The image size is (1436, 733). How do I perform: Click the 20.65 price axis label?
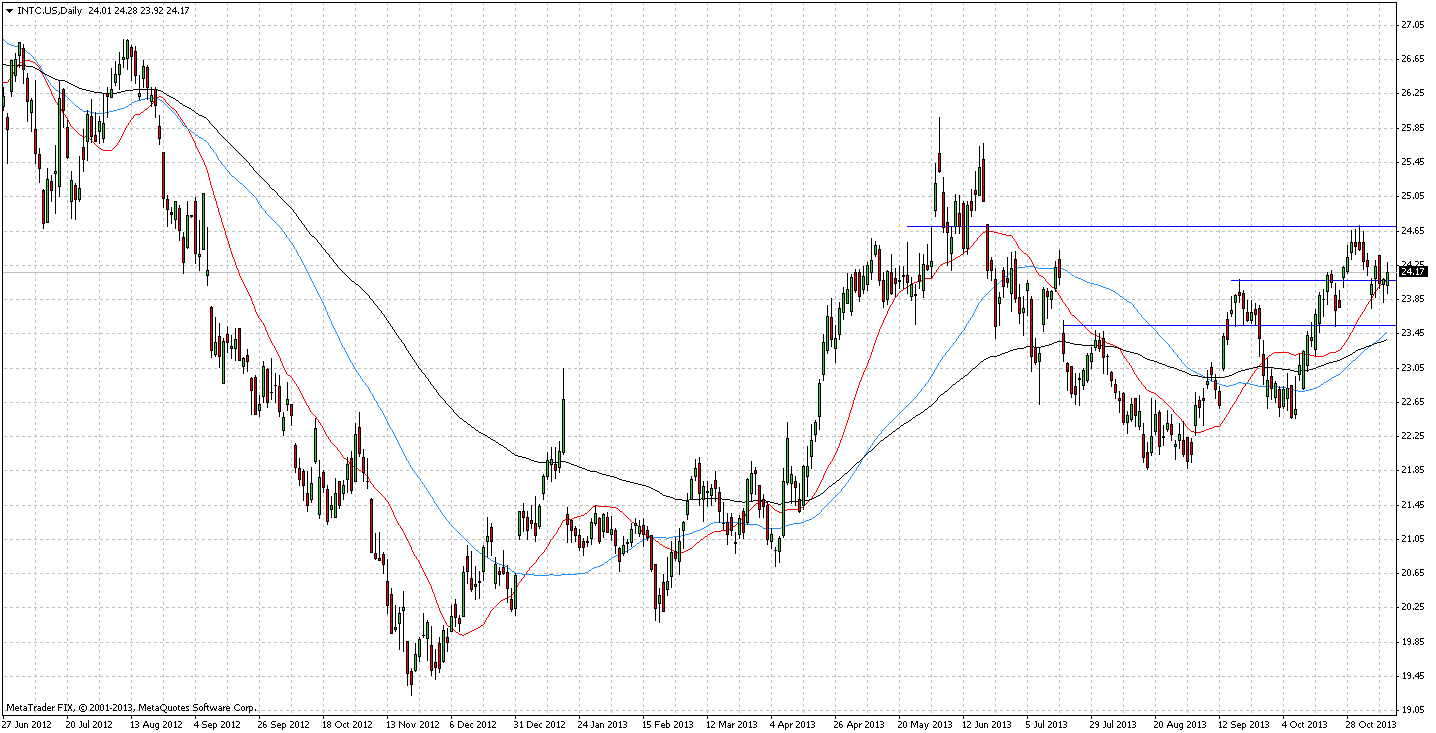pos(1412,573)
